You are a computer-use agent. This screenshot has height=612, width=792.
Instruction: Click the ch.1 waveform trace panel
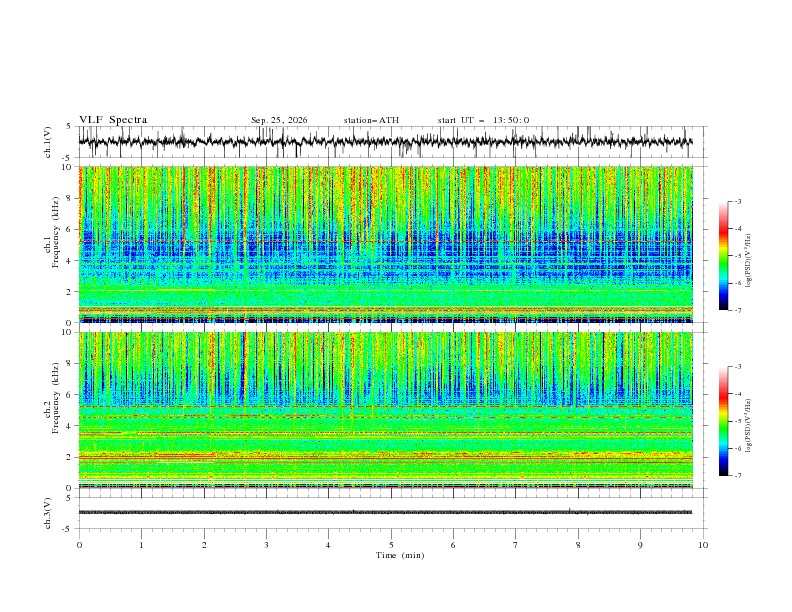[x=385, y=142]
